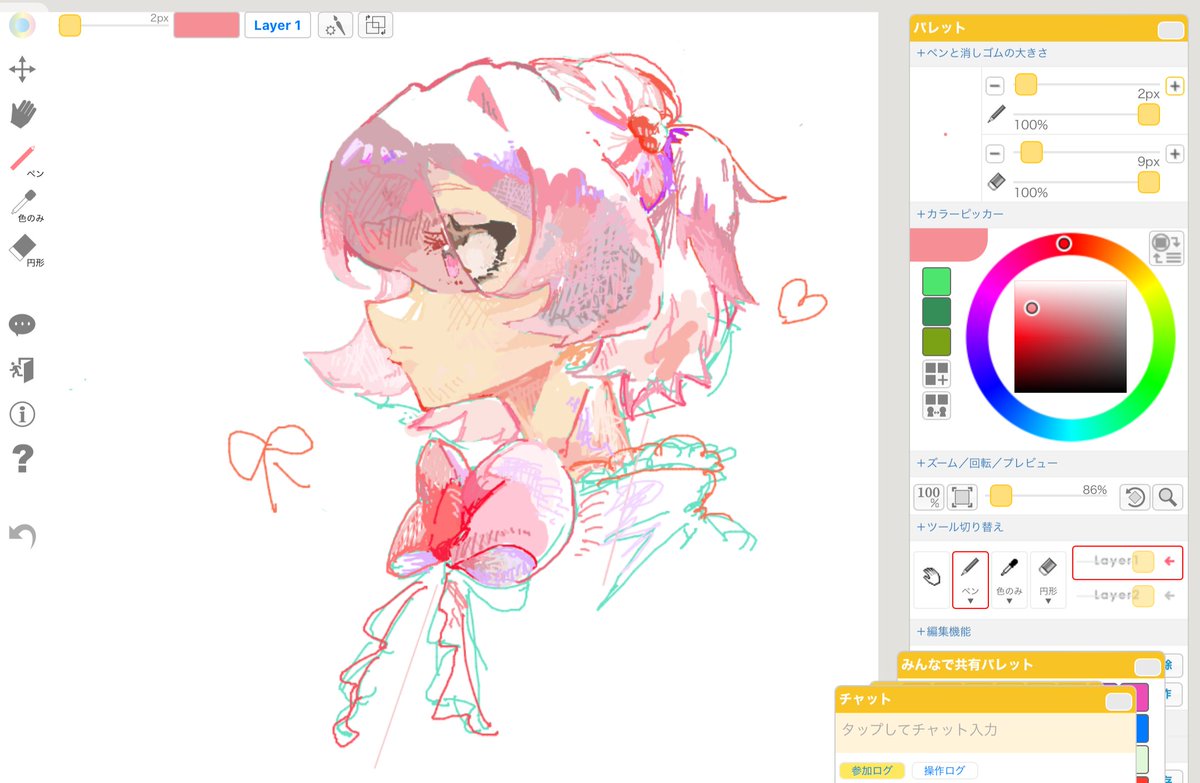Click the exit room door icon

22,369
